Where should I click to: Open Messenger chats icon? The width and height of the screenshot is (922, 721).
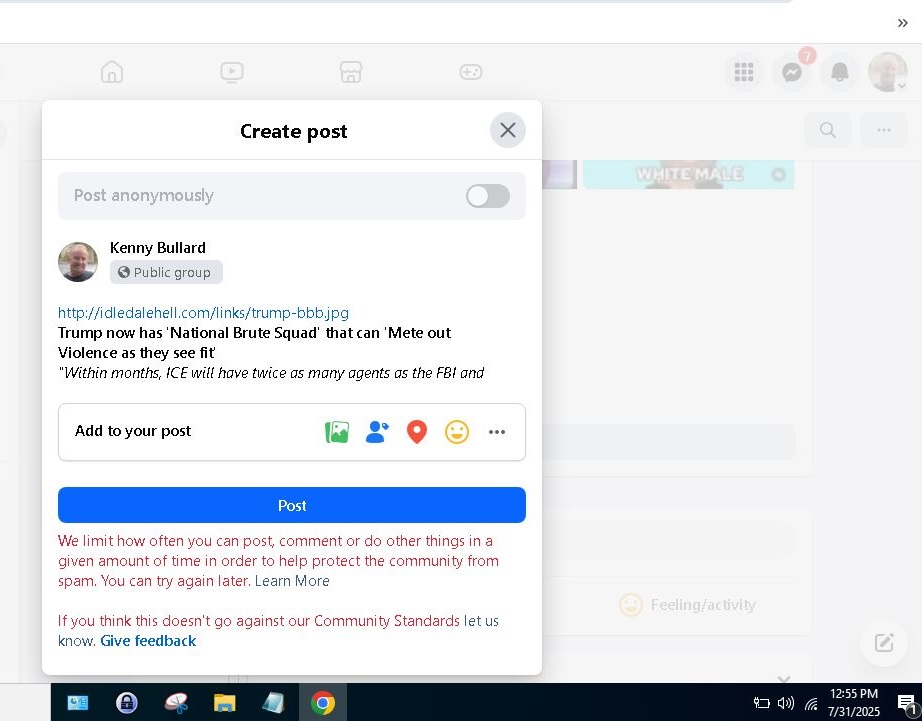point(792,72)
